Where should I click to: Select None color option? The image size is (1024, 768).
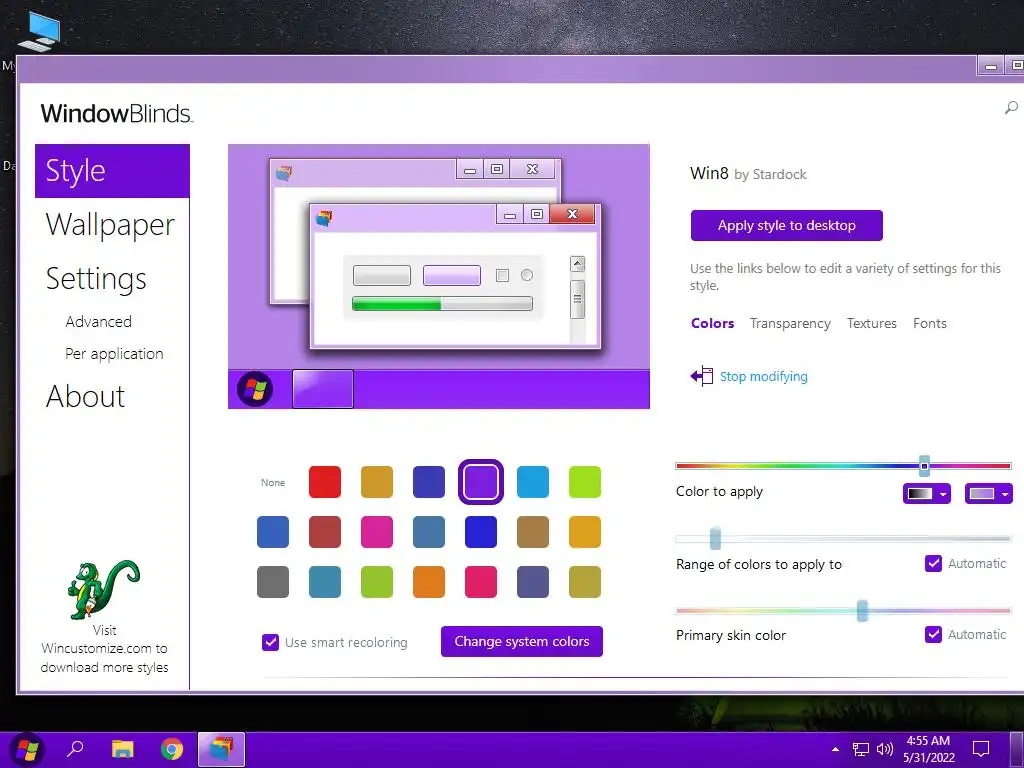273,483
